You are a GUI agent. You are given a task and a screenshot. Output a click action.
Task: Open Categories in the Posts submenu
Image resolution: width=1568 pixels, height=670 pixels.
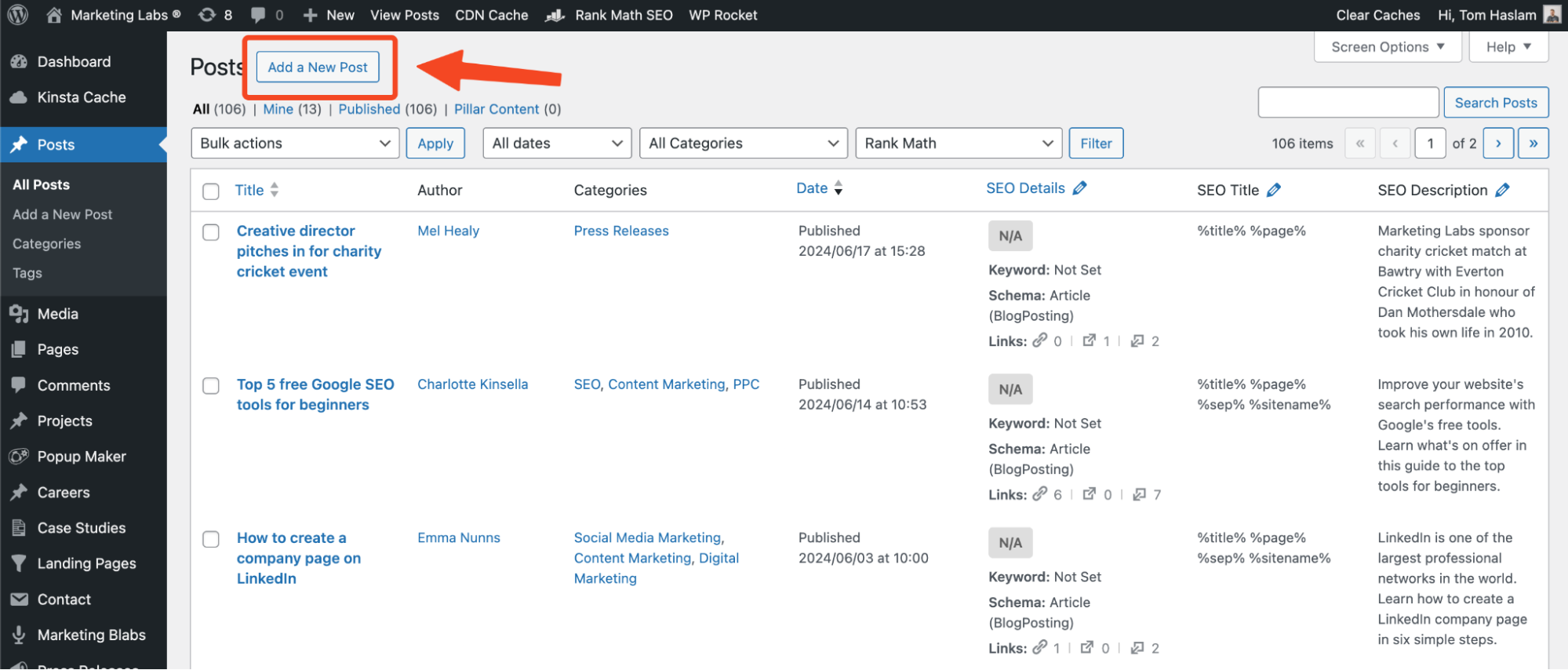point(46,244)
